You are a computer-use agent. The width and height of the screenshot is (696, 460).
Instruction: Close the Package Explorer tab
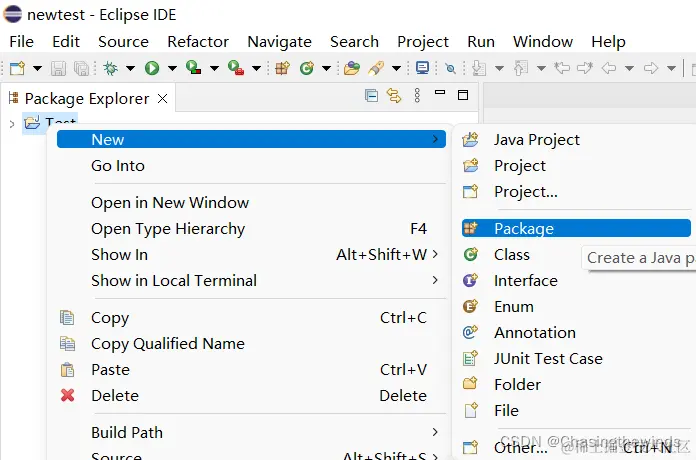163,99
